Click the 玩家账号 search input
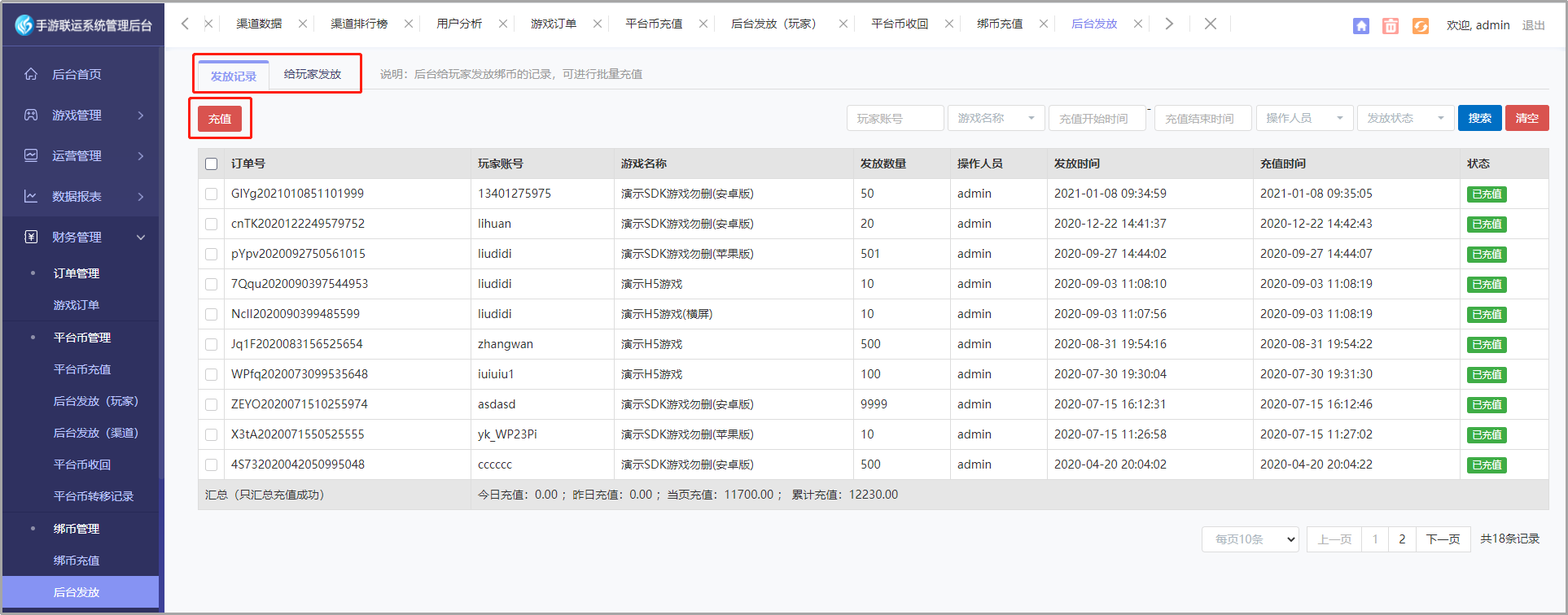Image resolution: width=1568 pixels, height=615 pixels. point(896,118)
